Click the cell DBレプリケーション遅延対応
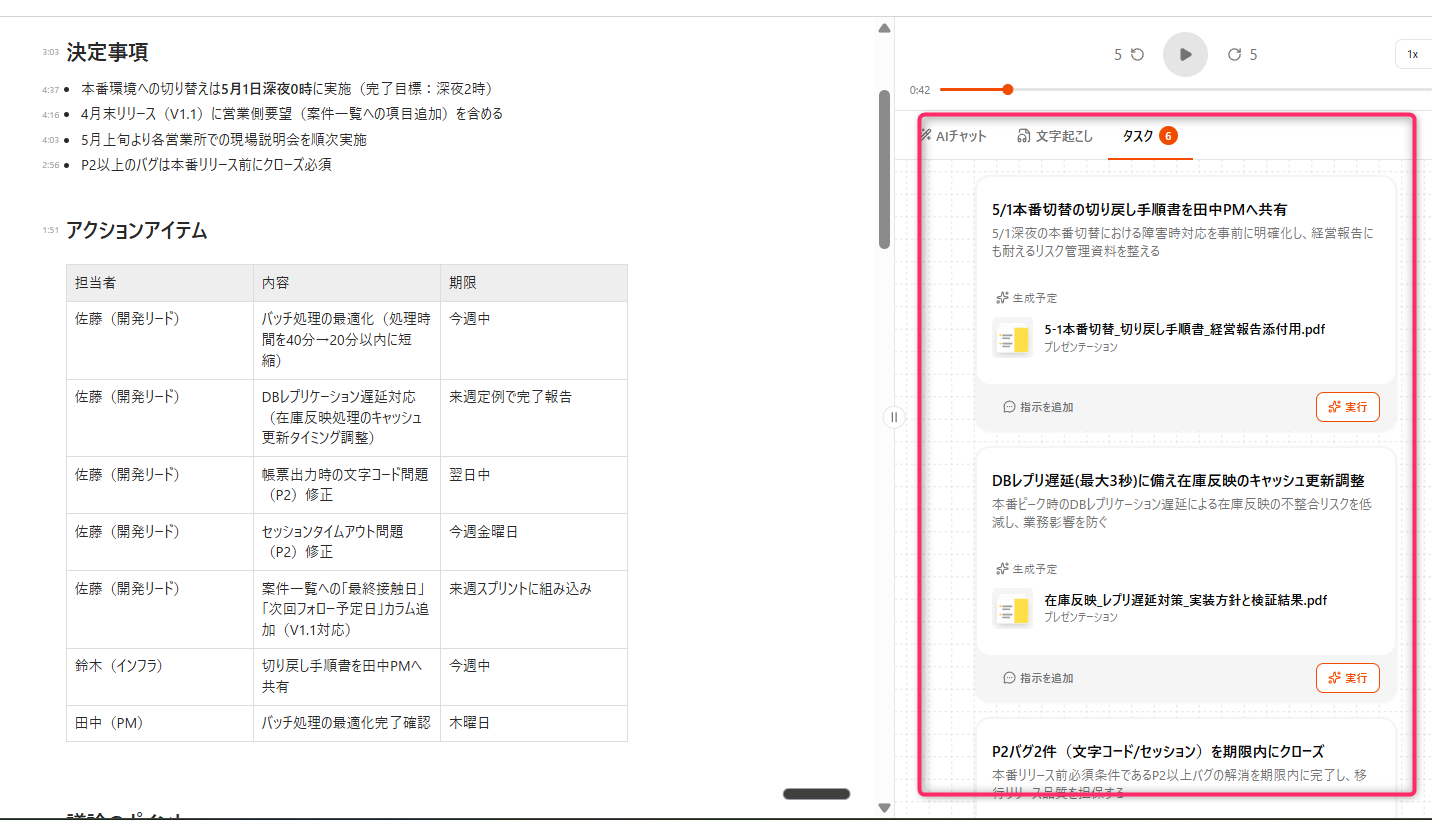The height and width of the screenshot is (820, 1432). 347,418
